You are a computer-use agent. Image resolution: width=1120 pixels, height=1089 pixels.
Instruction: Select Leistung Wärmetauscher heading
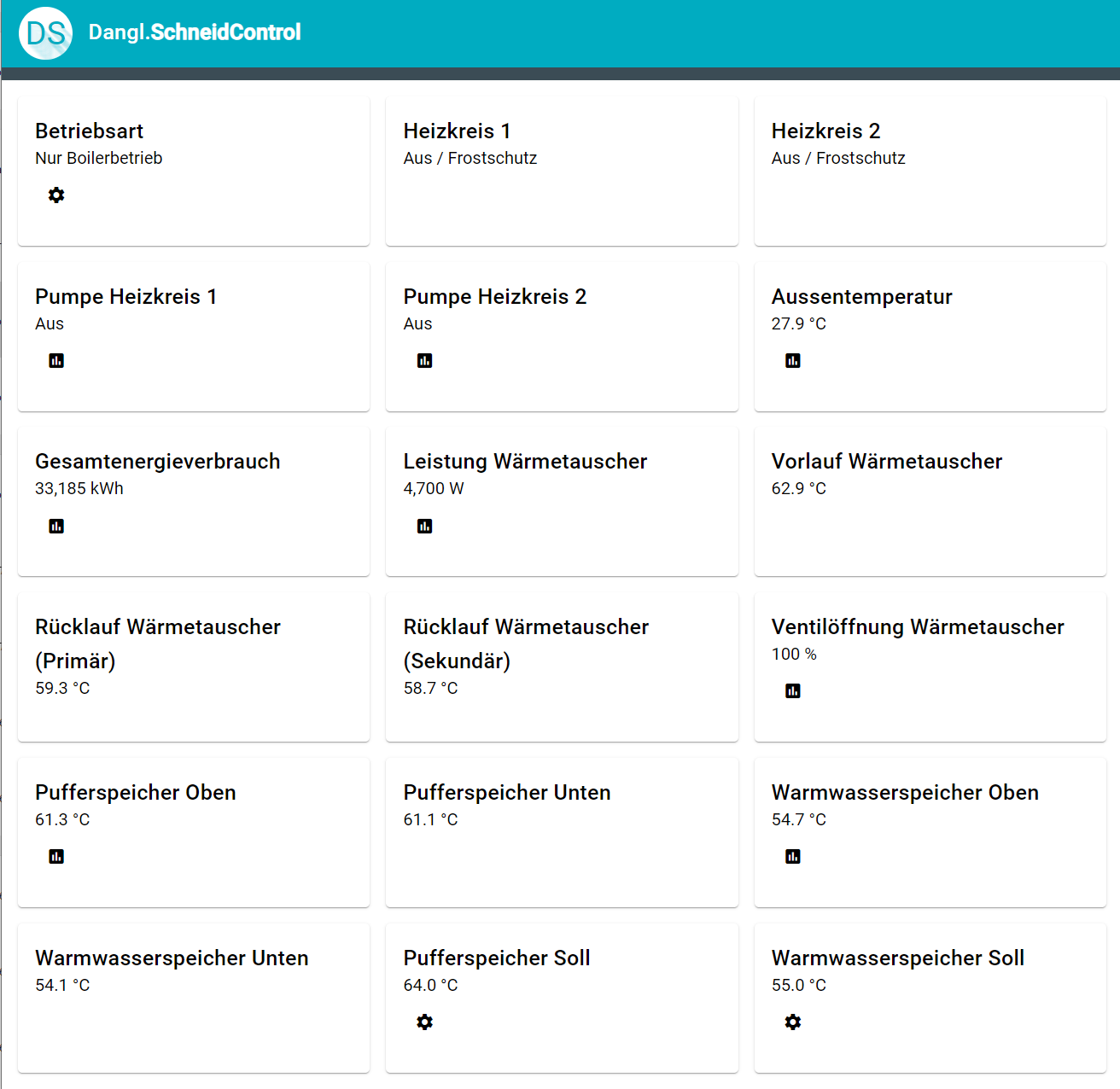526,462
